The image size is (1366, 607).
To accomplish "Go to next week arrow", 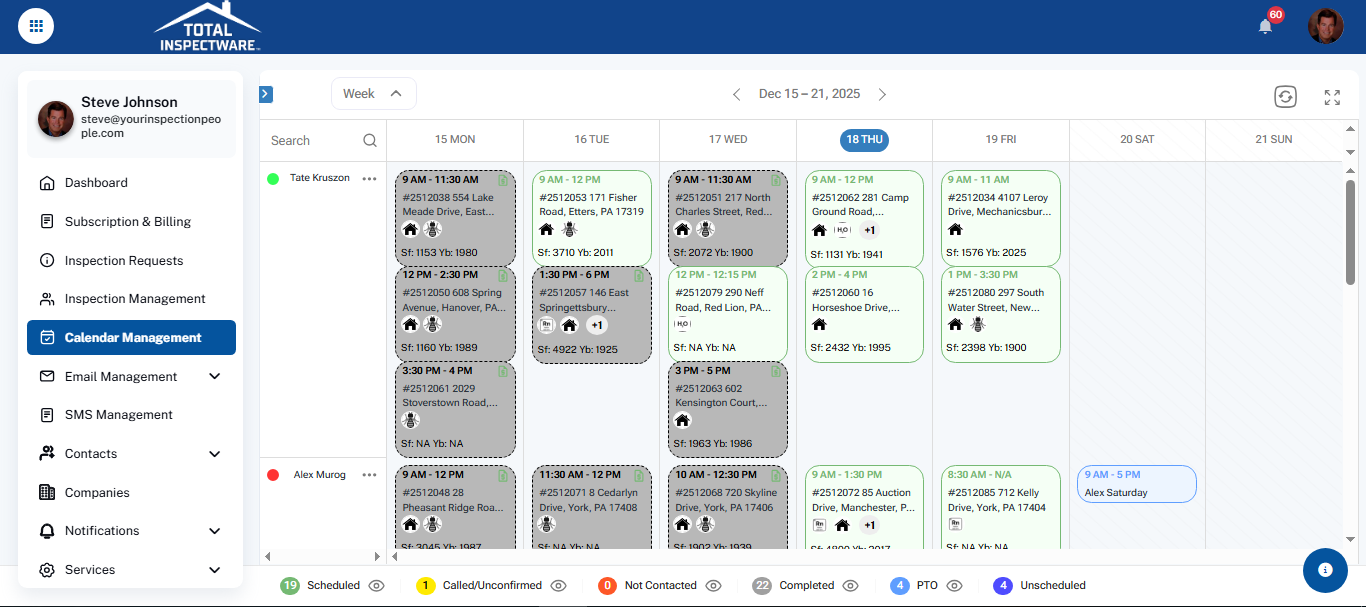I will click(x=882, y=94).
